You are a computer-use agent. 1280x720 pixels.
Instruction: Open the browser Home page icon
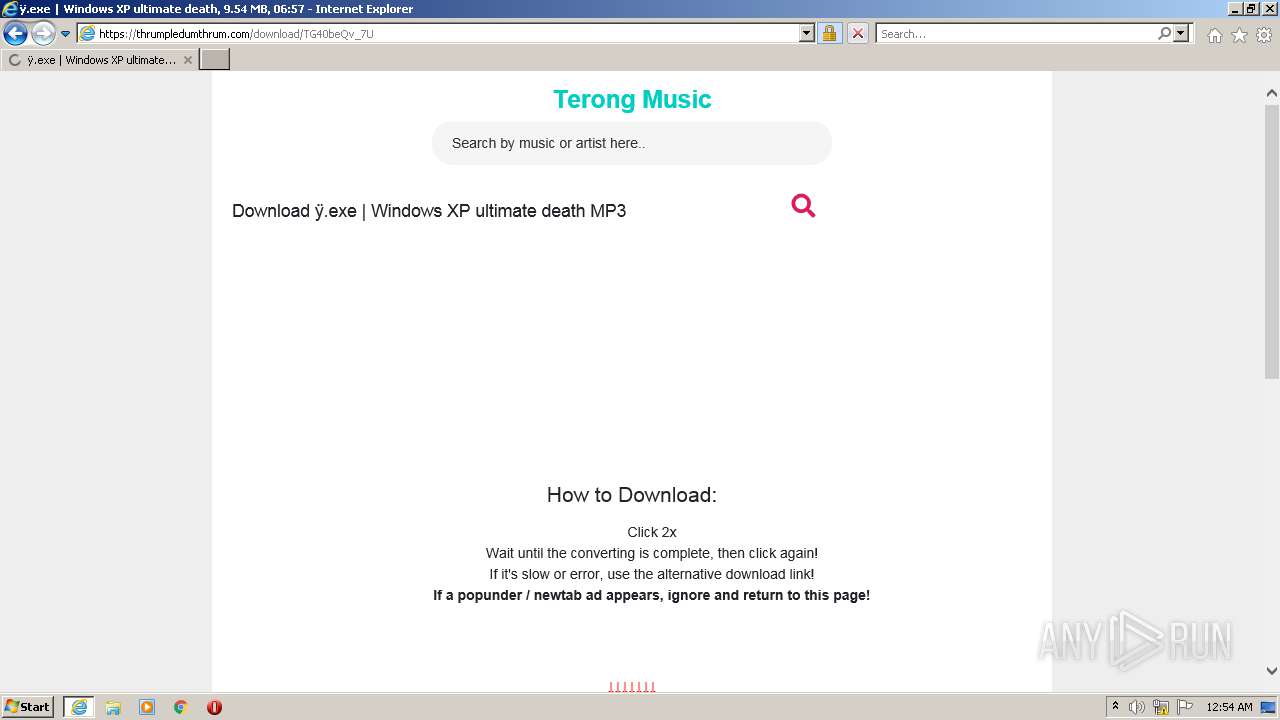point(1214,35)
